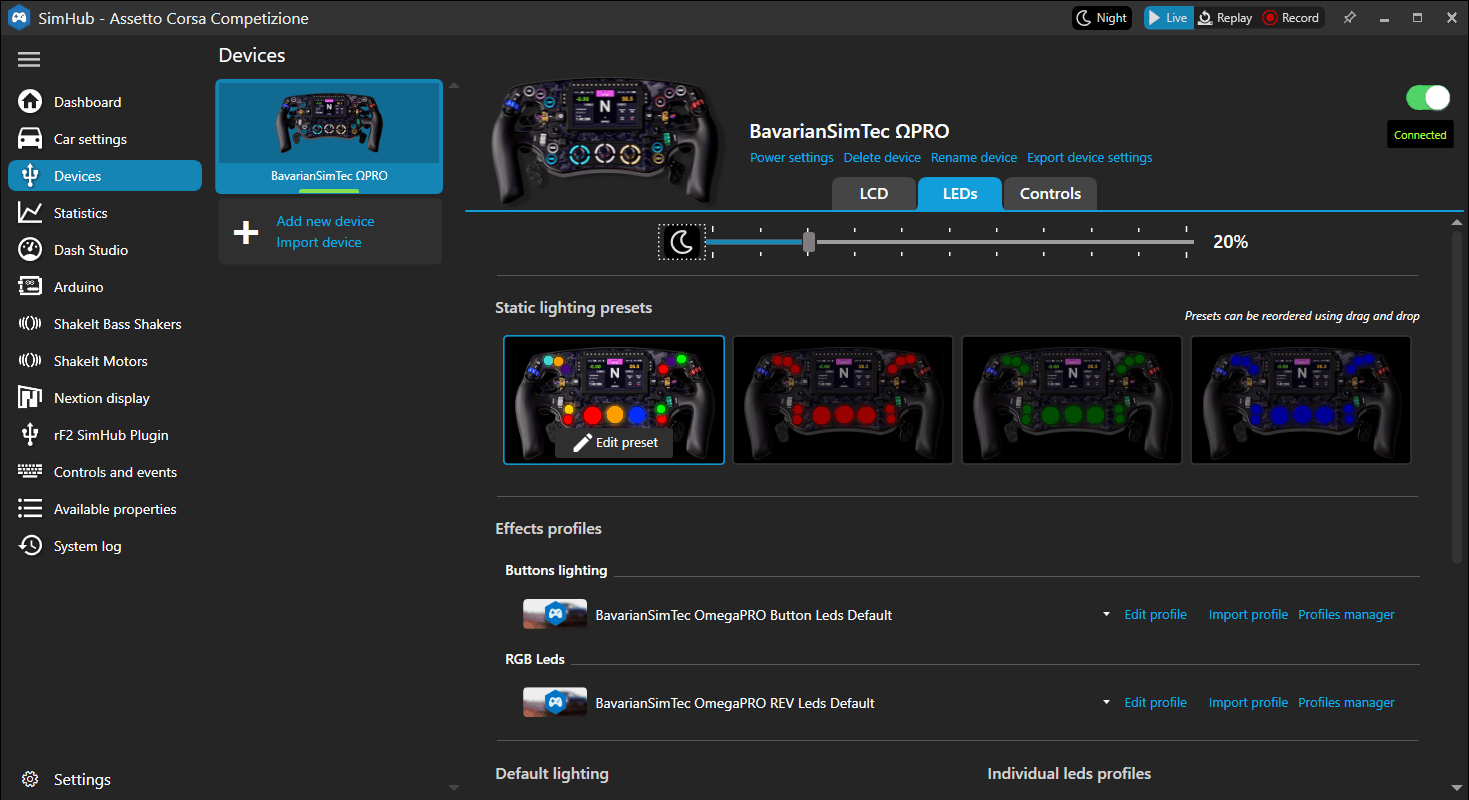Open Car settings page
This screenshot has width=1469, height=800.
(90, 139)
